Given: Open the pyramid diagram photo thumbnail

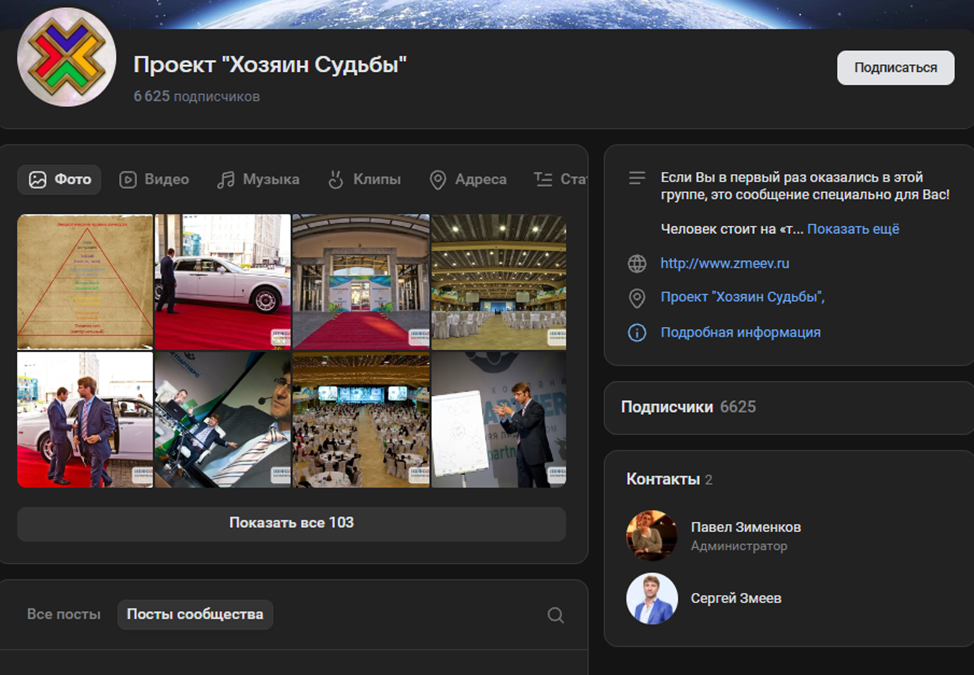Looking at the screenshot, I should (x=85, y=282).
